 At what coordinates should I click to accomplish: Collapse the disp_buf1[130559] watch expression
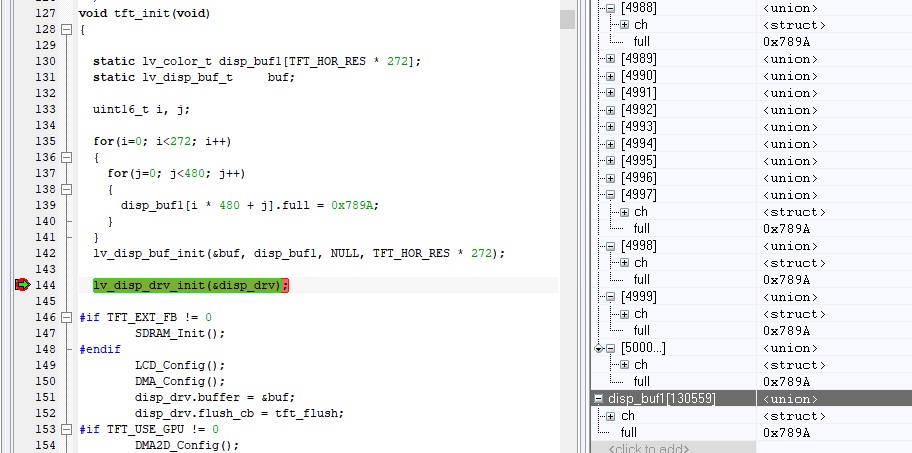(x=598, y=399)
